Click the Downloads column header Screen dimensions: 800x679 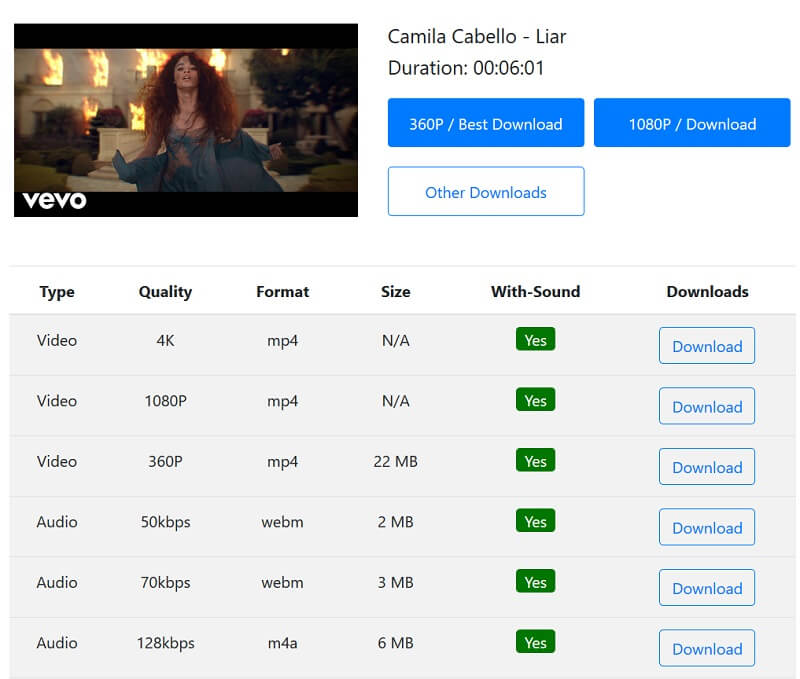click(707, 292)
